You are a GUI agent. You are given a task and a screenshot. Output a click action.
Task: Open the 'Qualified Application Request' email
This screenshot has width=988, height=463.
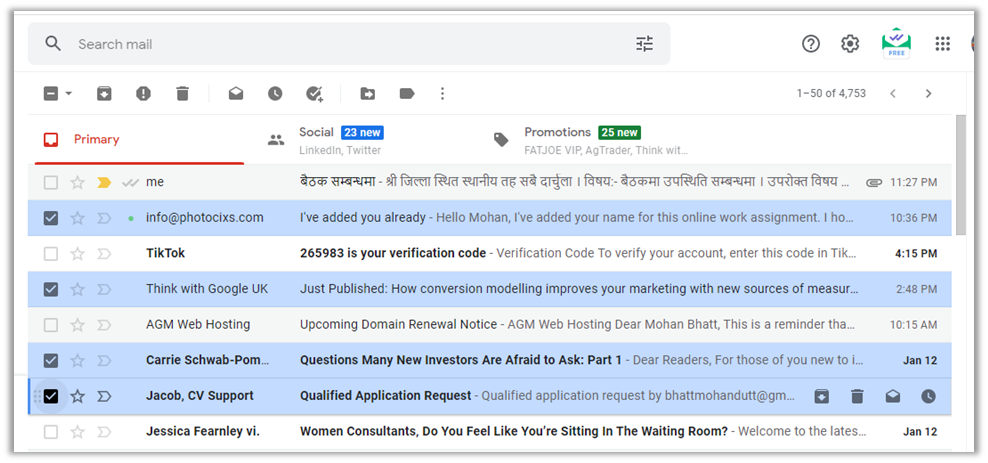click(x=490, y=396)
